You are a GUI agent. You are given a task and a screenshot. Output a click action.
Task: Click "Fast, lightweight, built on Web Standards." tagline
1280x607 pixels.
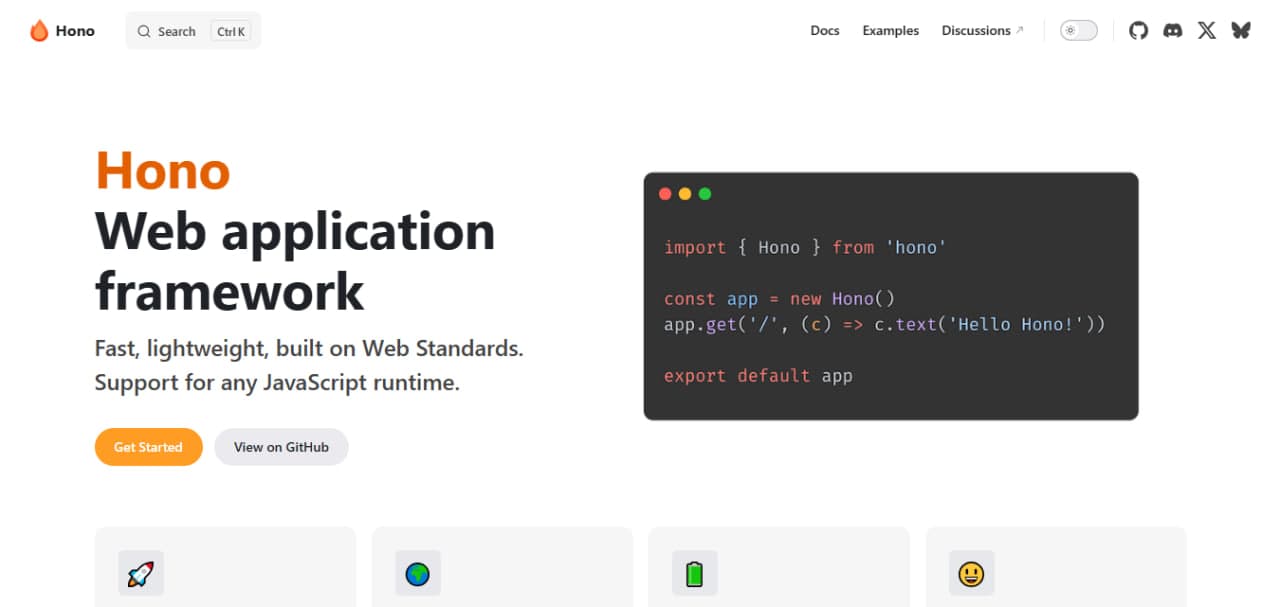(x=309, y=349)
